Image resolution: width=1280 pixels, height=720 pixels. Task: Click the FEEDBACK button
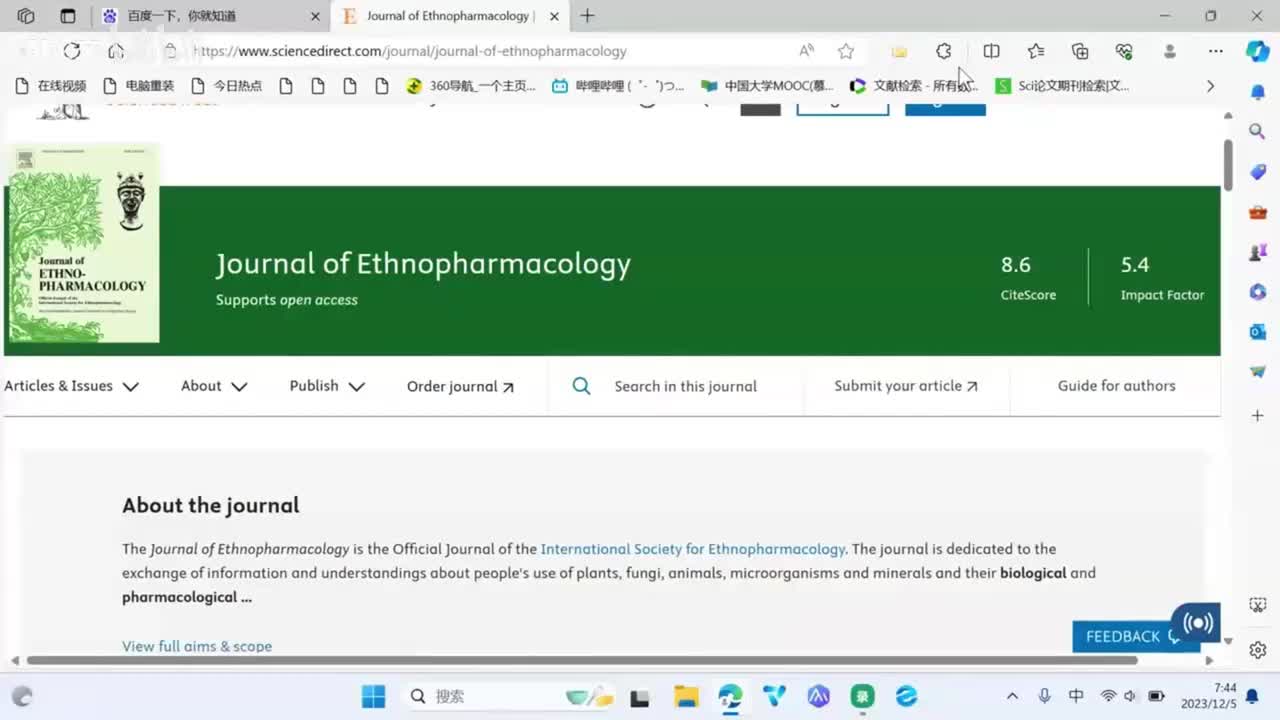click(x=1123, y=636)
